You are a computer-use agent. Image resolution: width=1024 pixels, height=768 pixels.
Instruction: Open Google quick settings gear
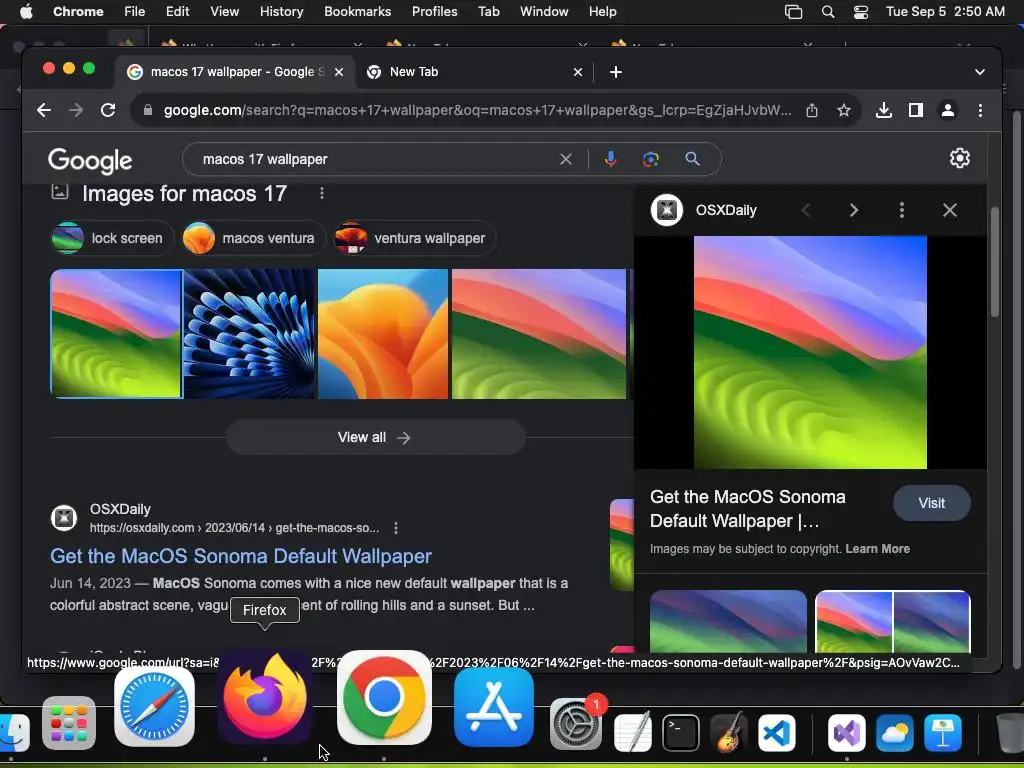coord(959,158)
